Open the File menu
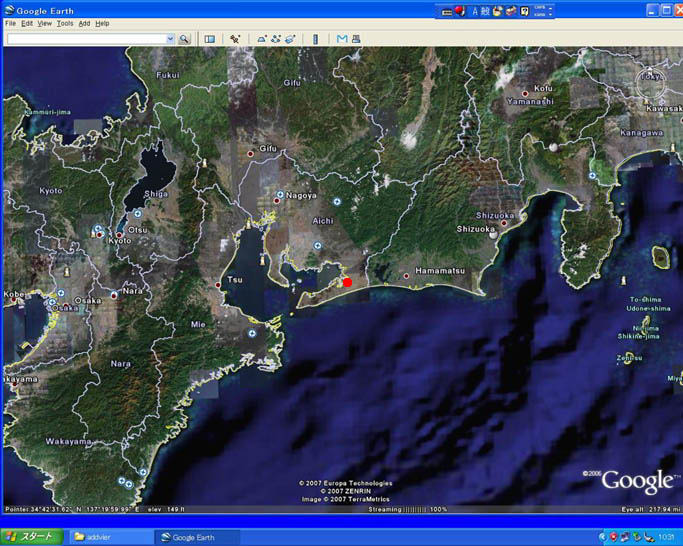This screenshot has width=683, height=546. 10,24
